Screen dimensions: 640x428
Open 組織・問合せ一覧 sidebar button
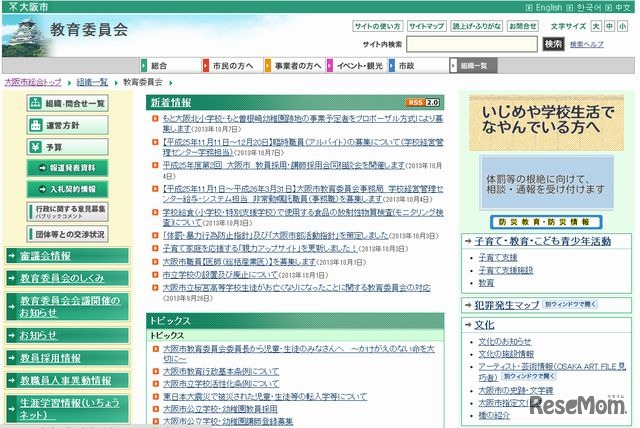click(67, 103)
